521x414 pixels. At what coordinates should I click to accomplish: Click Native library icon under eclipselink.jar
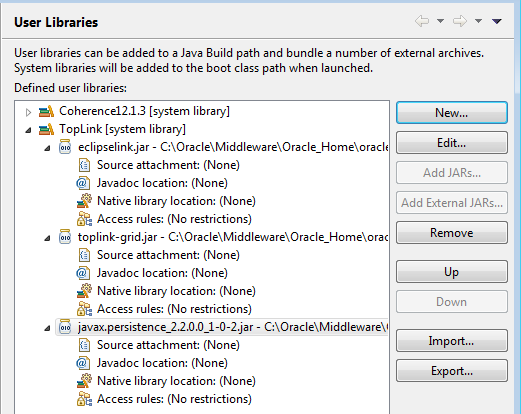click(84, 201)
